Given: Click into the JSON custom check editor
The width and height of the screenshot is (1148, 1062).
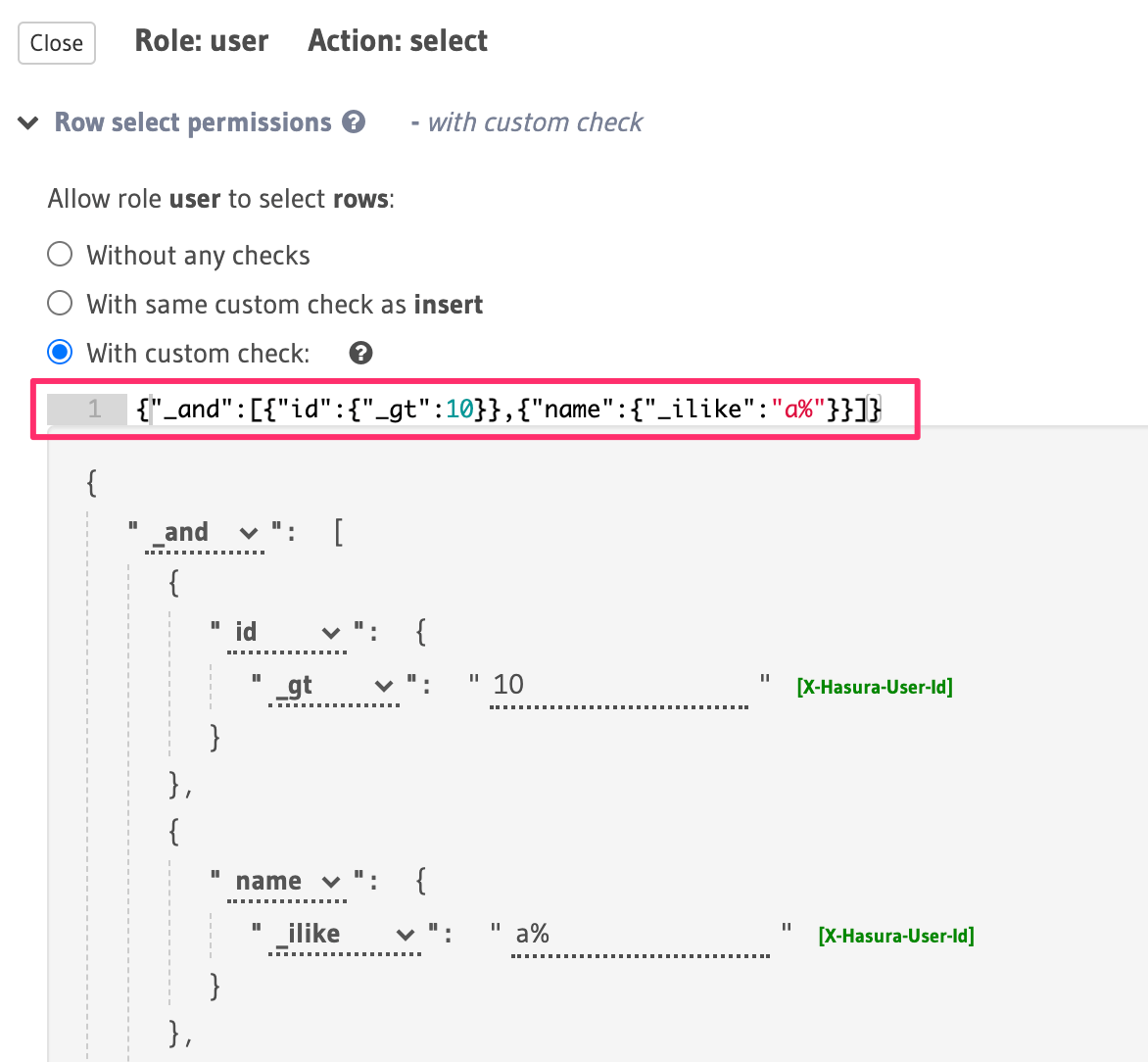Looking at the screenshot, I should [509, 409].
